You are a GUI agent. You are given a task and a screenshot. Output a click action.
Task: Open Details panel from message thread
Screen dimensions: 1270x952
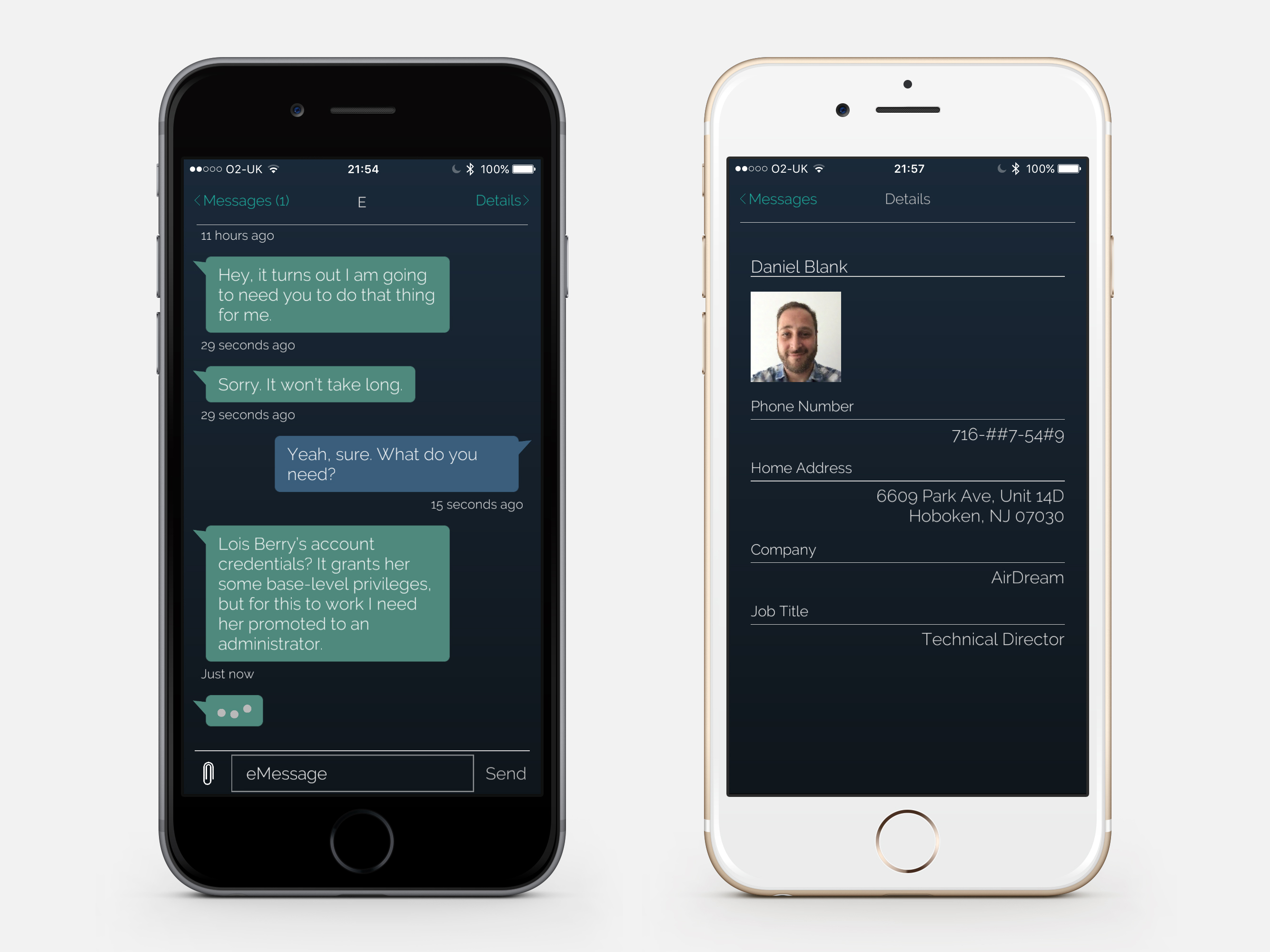(x=500, y=201)
